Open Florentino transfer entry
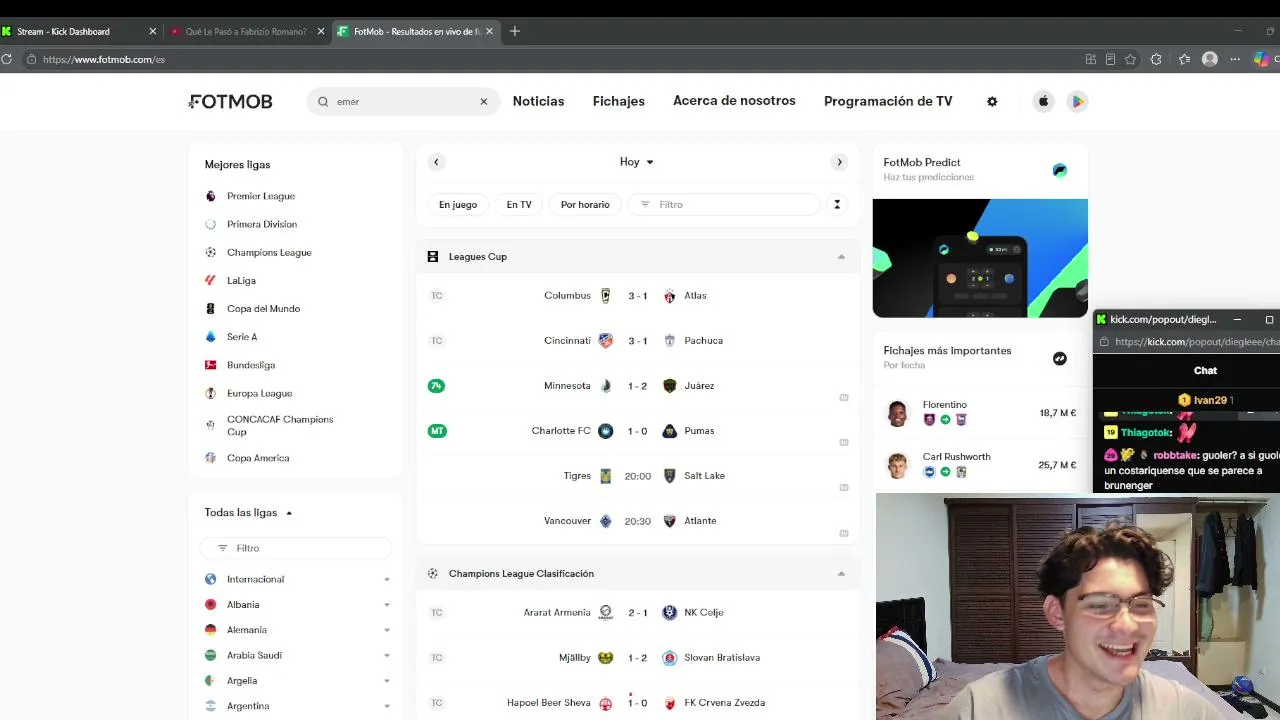Screen dimensions: 1280x720 coord(980,413)
